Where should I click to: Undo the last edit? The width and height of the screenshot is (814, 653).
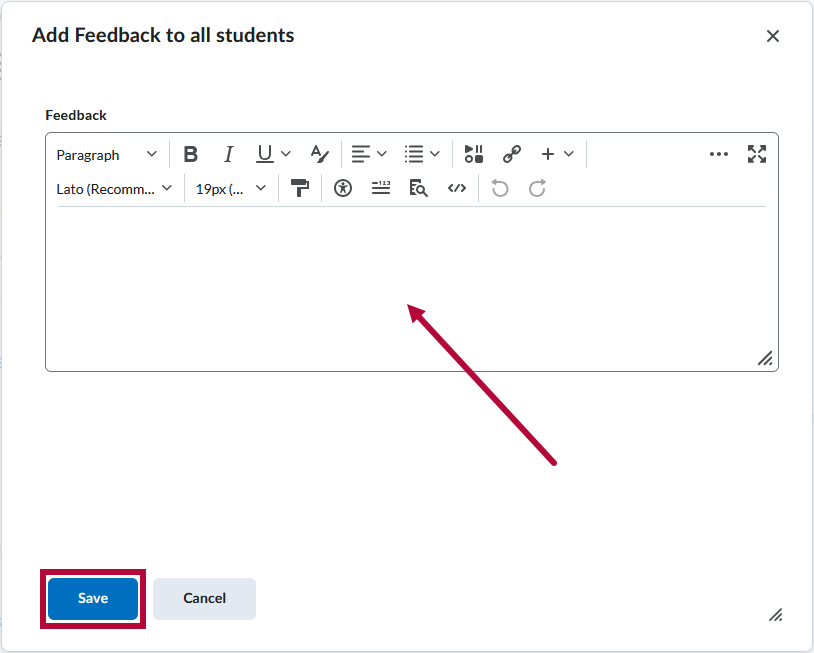[500, 188]
